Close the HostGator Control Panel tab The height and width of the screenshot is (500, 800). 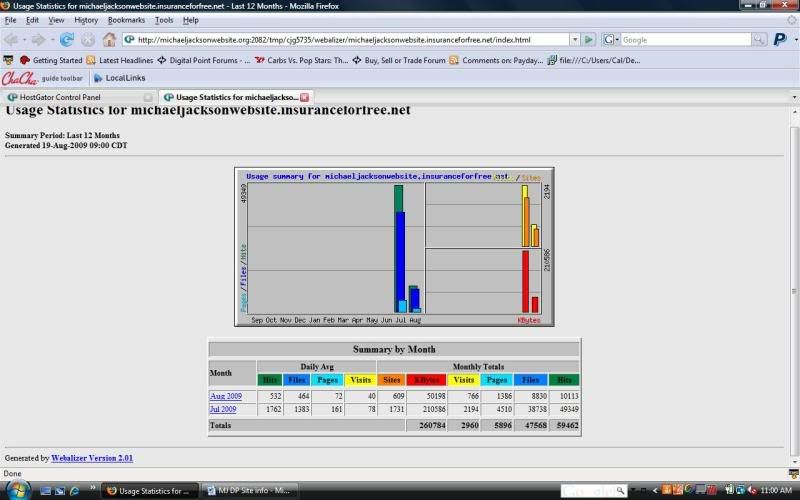148,97
